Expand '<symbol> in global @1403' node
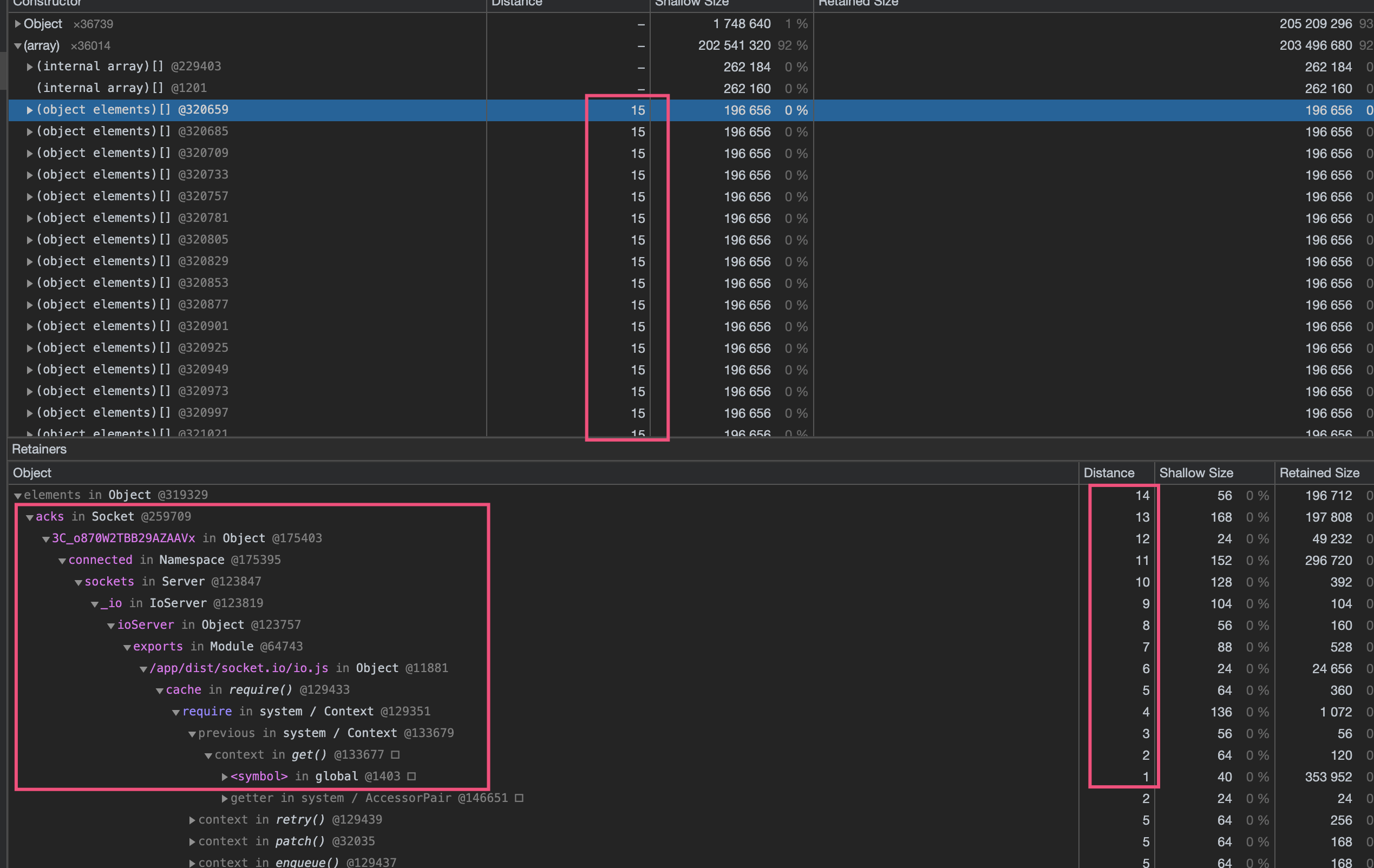The height and width of the screenshot is (868, 1374). pos(225,777)
